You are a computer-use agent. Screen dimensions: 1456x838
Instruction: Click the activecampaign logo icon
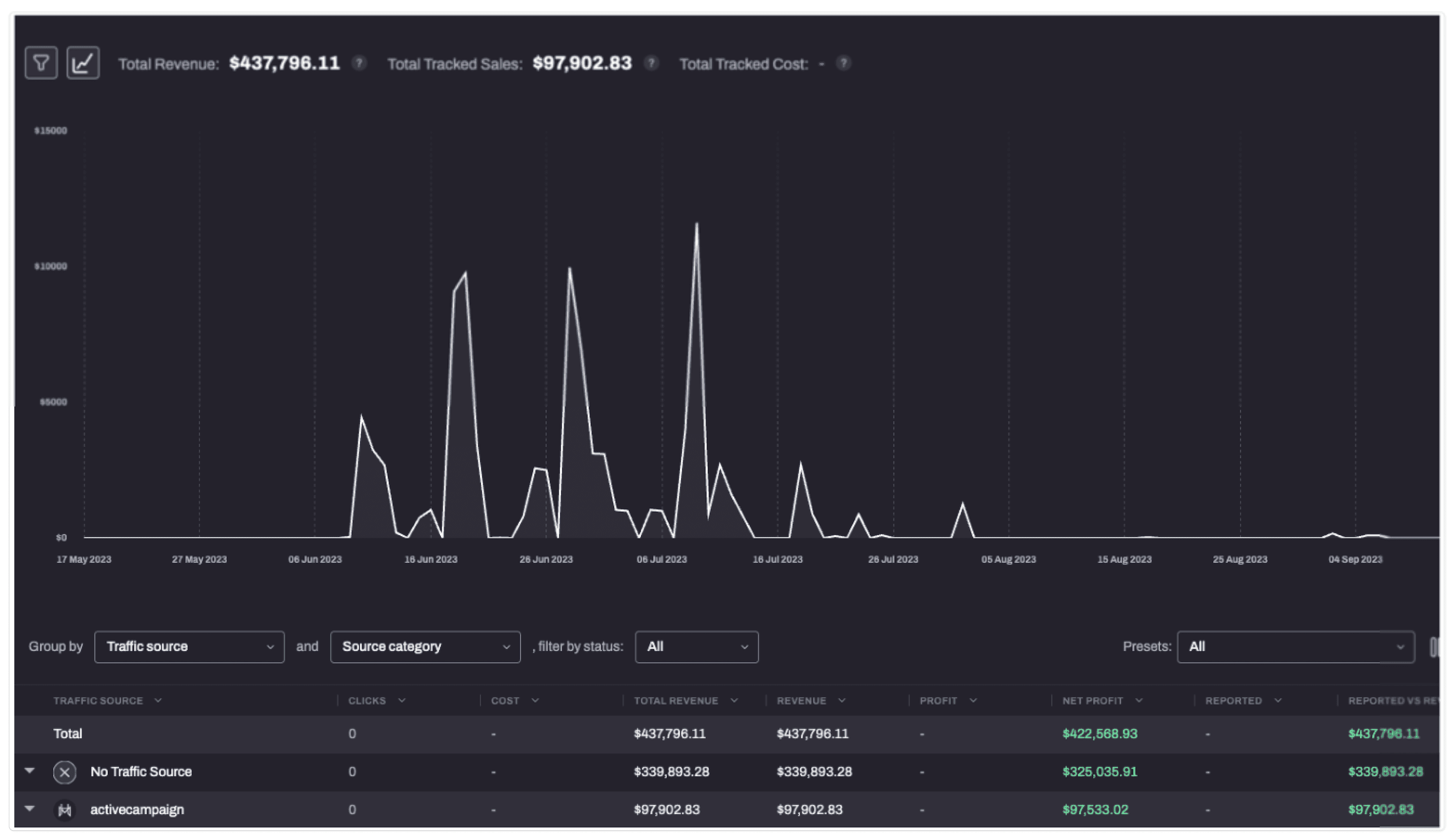(65, 810)
